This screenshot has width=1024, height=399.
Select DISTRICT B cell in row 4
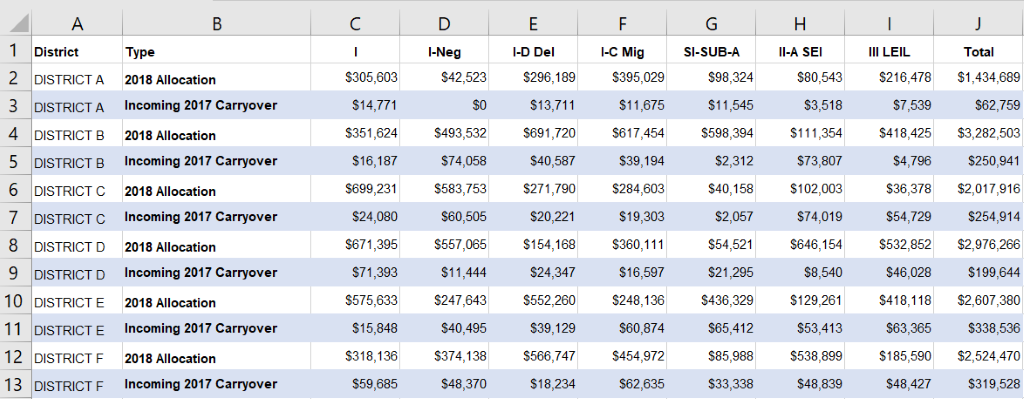77,133
